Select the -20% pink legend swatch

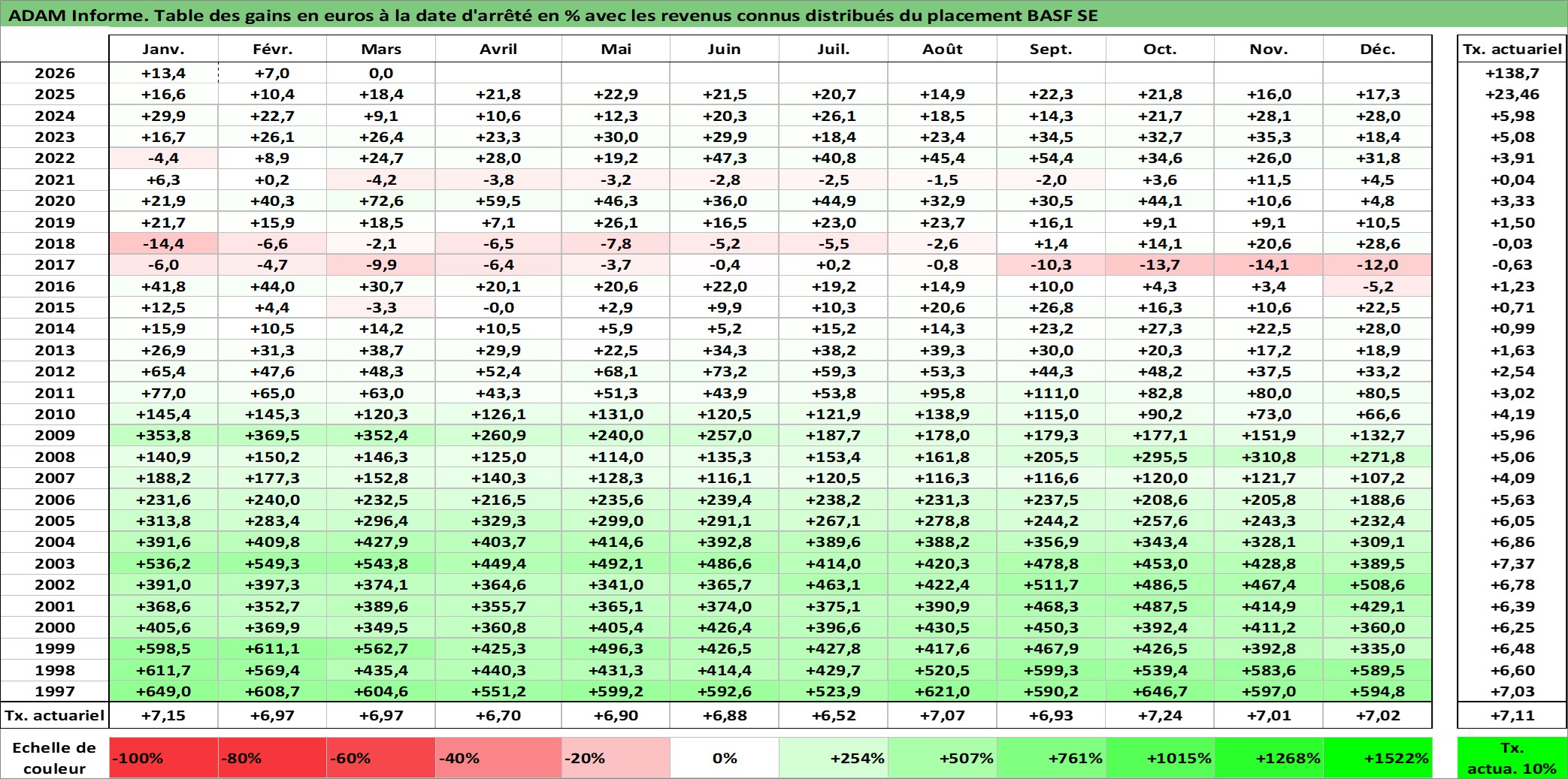pyautogui.click(x=616, y=758)
